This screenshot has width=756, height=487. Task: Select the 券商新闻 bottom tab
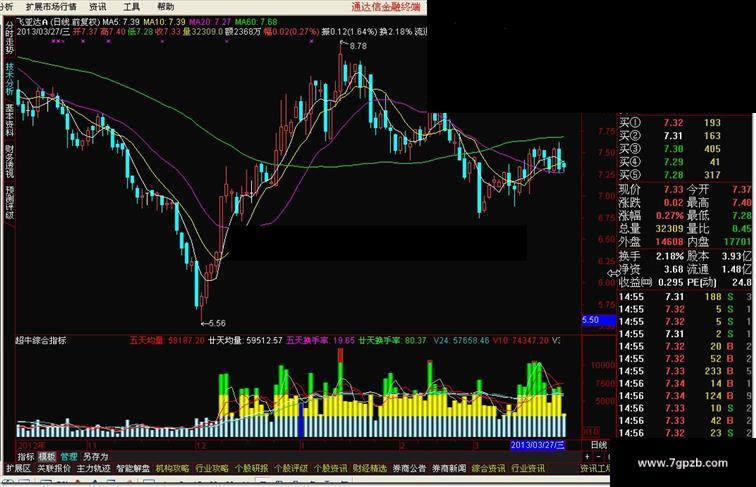click(449, 468)
